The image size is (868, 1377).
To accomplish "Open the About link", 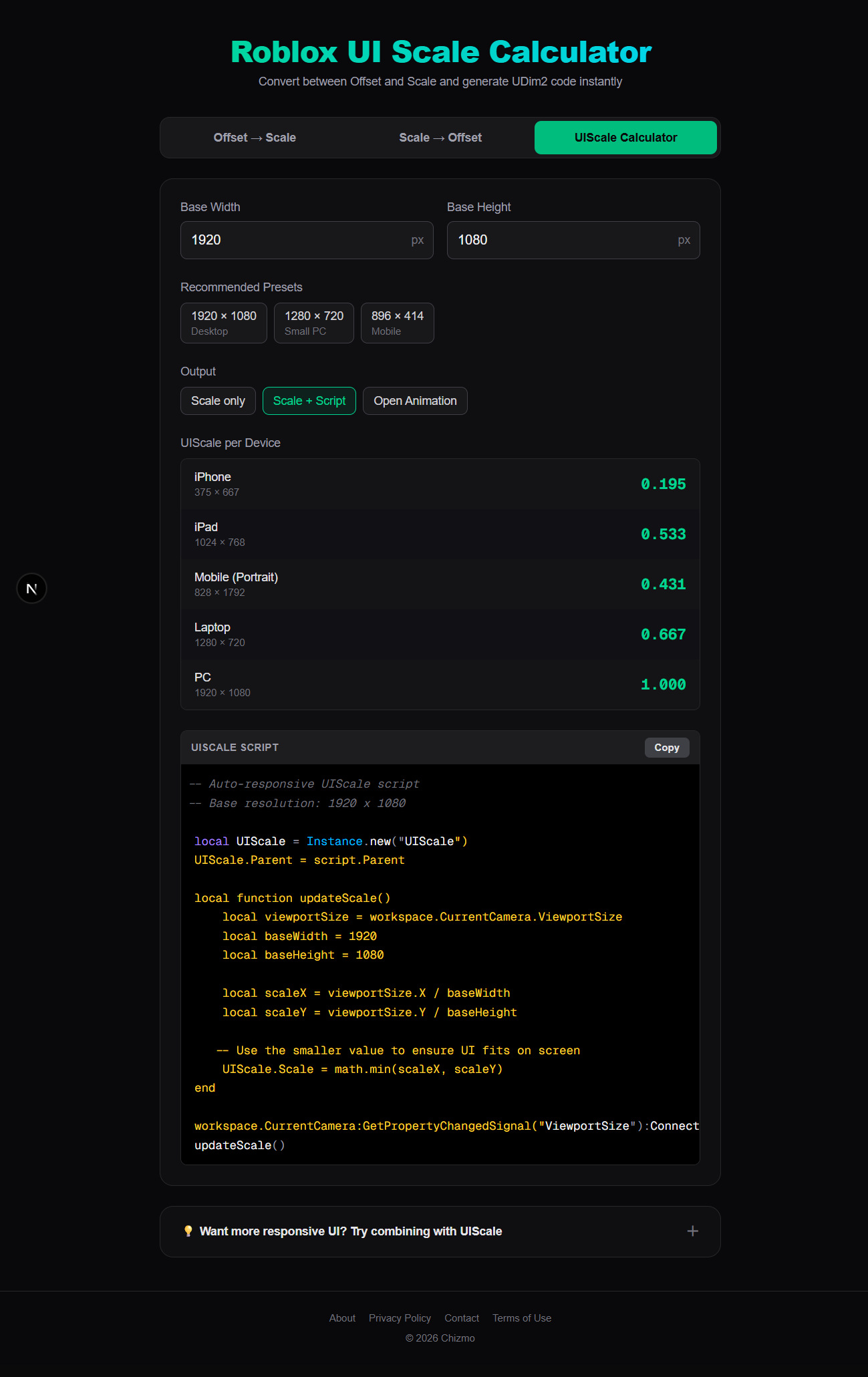I will [x=342, y=1318].
